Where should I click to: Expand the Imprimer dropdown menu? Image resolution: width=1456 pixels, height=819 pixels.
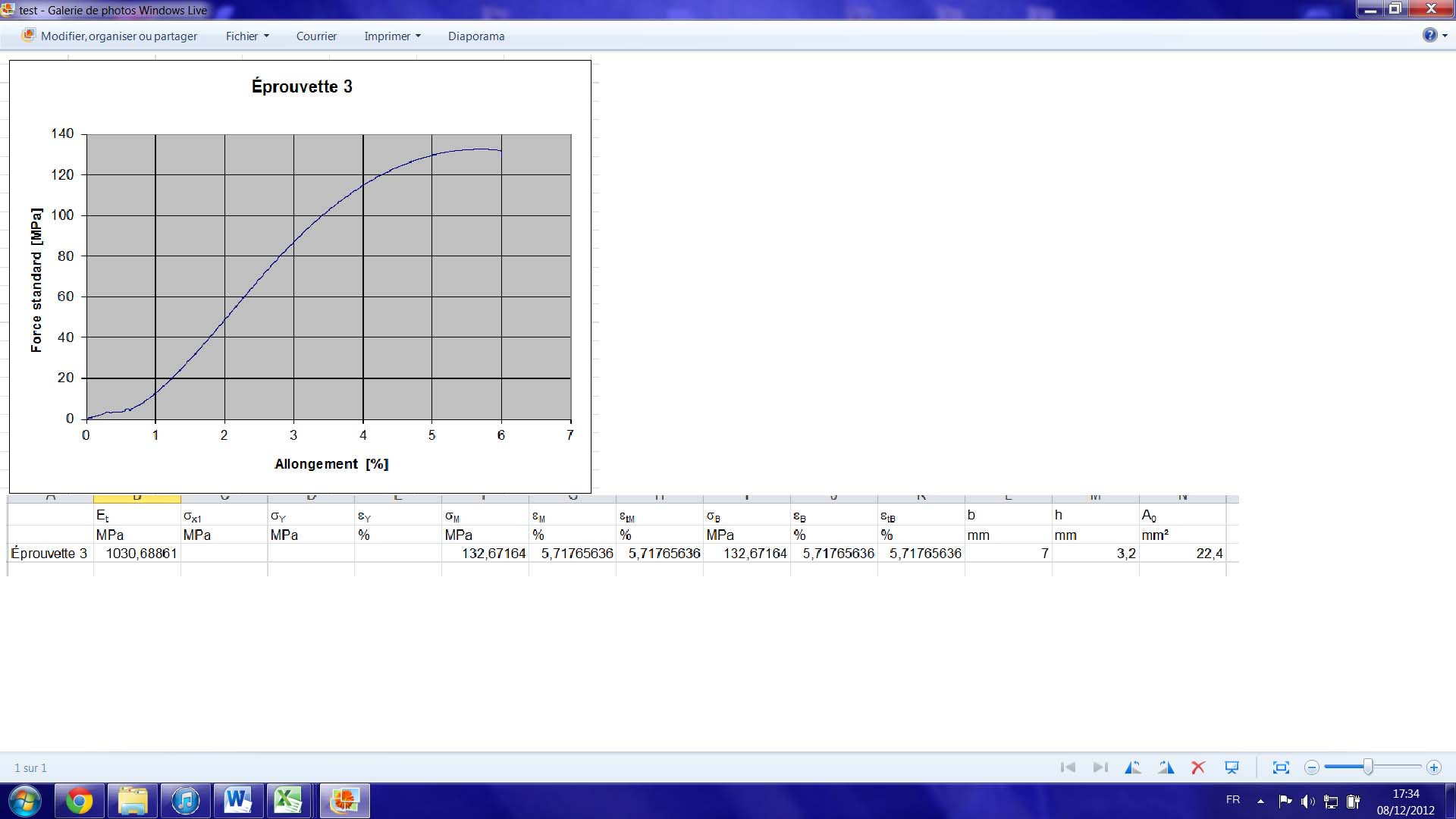392,36
